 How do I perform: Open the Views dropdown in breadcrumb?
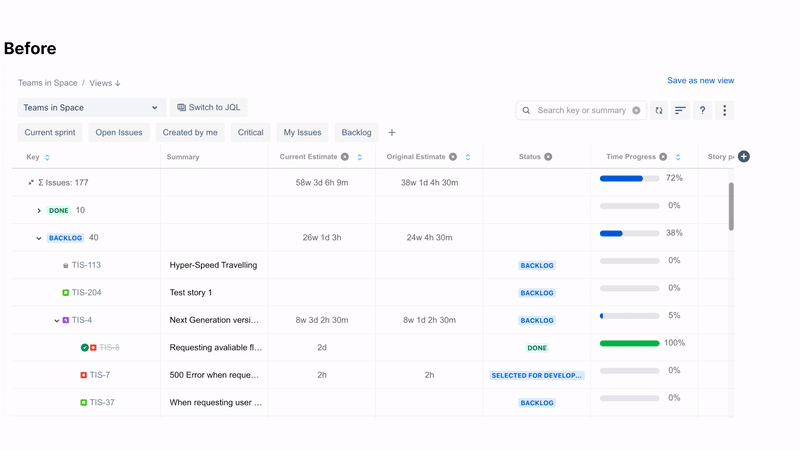105,83
